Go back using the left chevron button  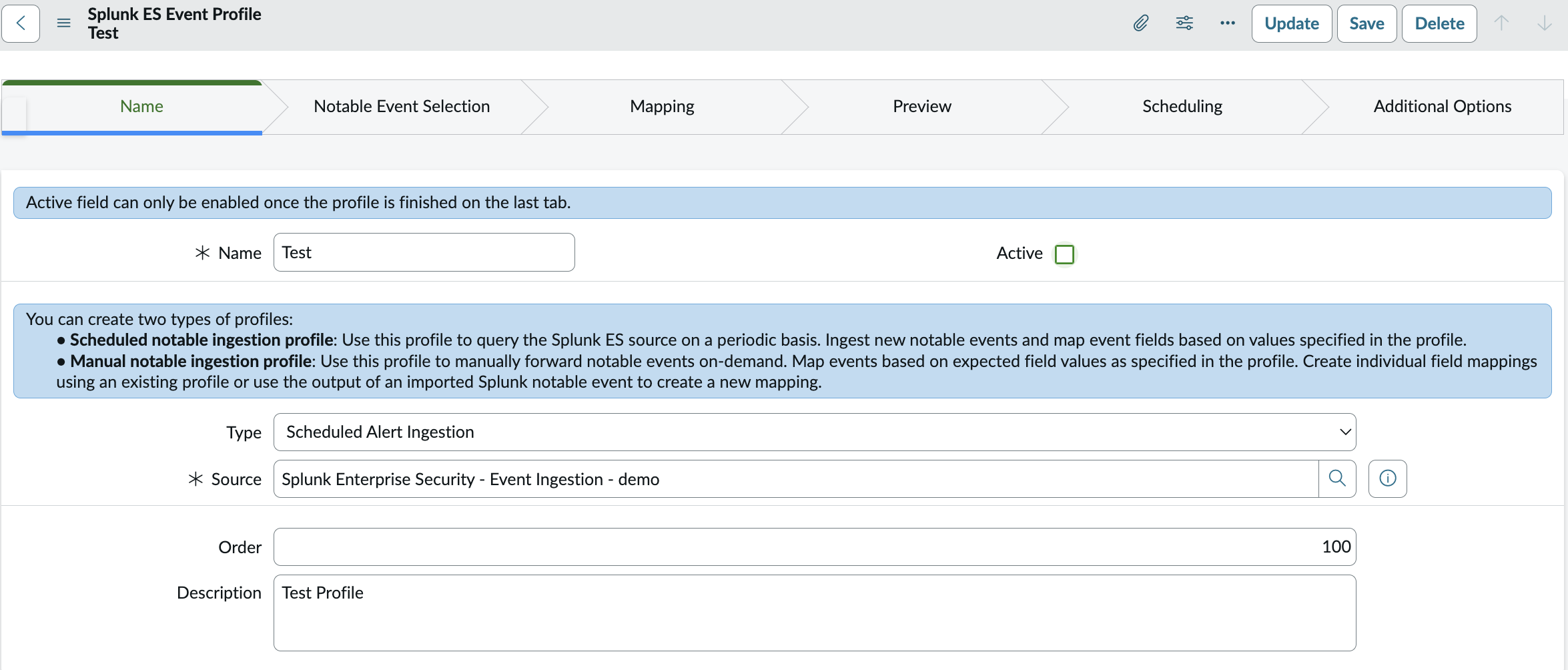(x=21, y=23)
